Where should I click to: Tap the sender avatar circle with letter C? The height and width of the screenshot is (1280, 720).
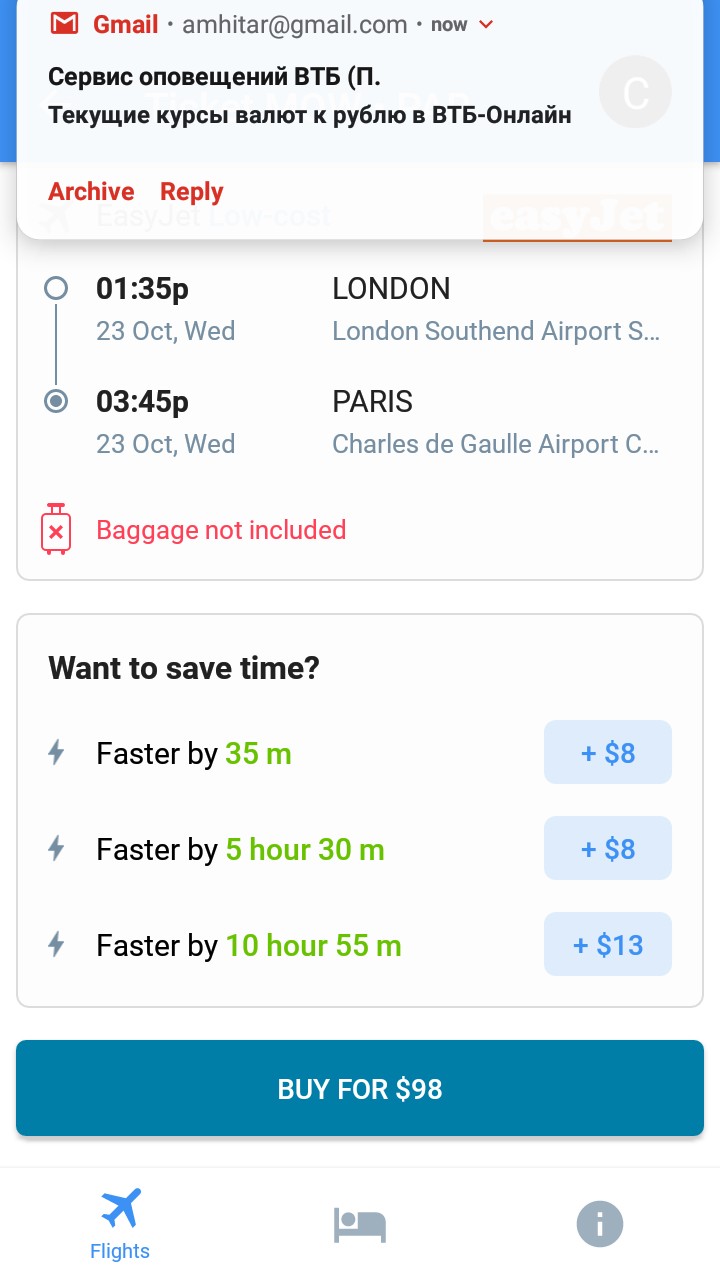pyautogui.click(x=635, y=92)
